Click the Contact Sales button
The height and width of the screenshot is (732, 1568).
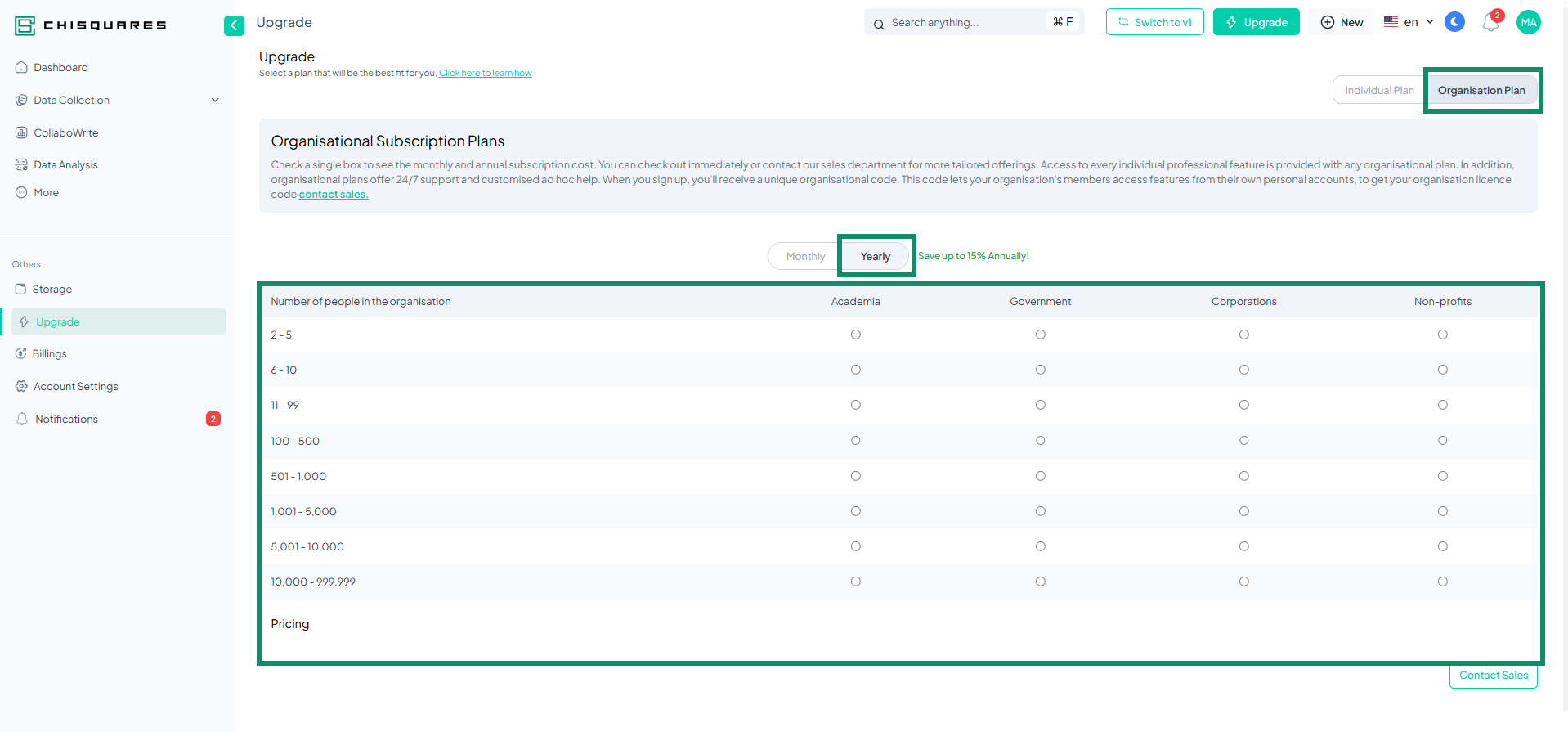[1493, 676]
